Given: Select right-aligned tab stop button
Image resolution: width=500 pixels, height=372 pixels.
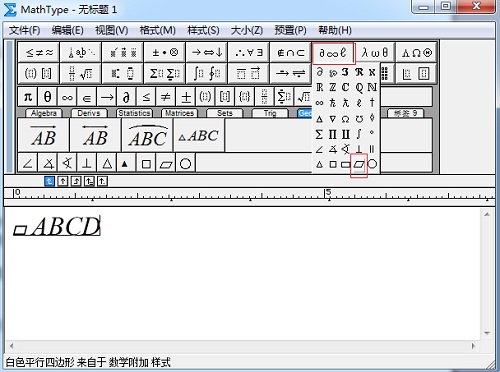Looking at the screenshot, I should [x=76, y=181].
